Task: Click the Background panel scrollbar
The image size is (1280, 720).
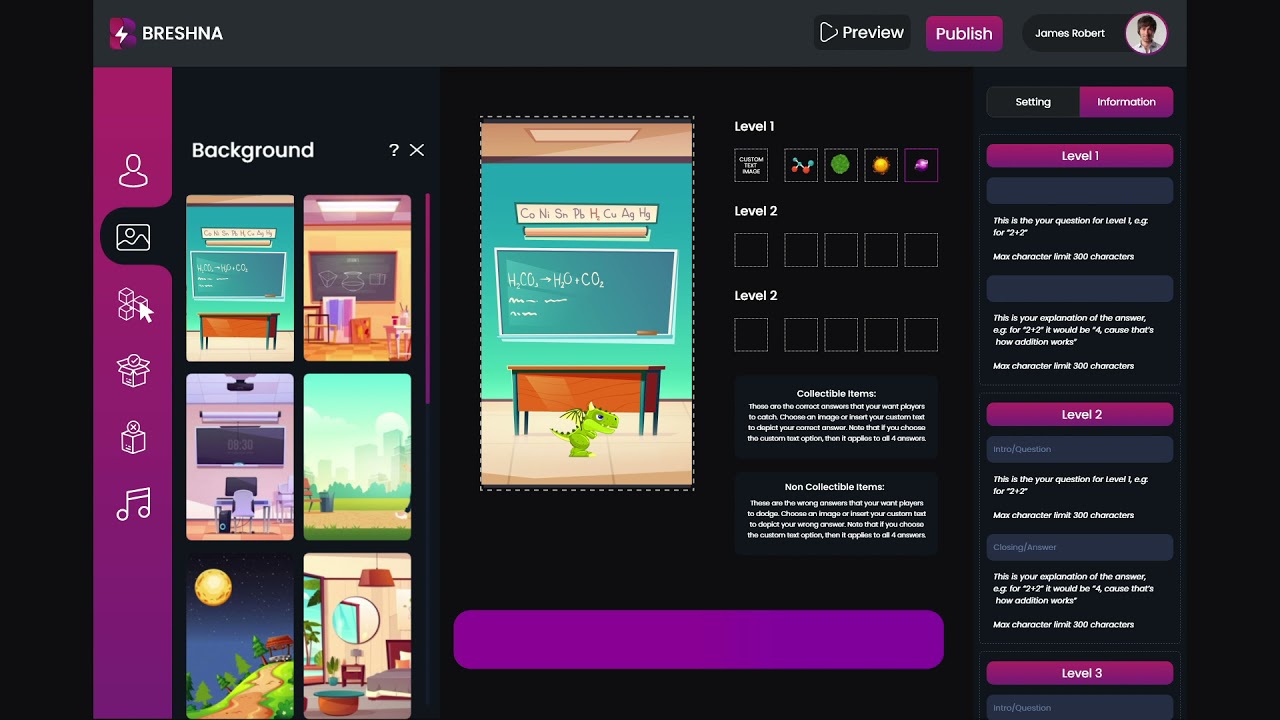Action: 428,299
